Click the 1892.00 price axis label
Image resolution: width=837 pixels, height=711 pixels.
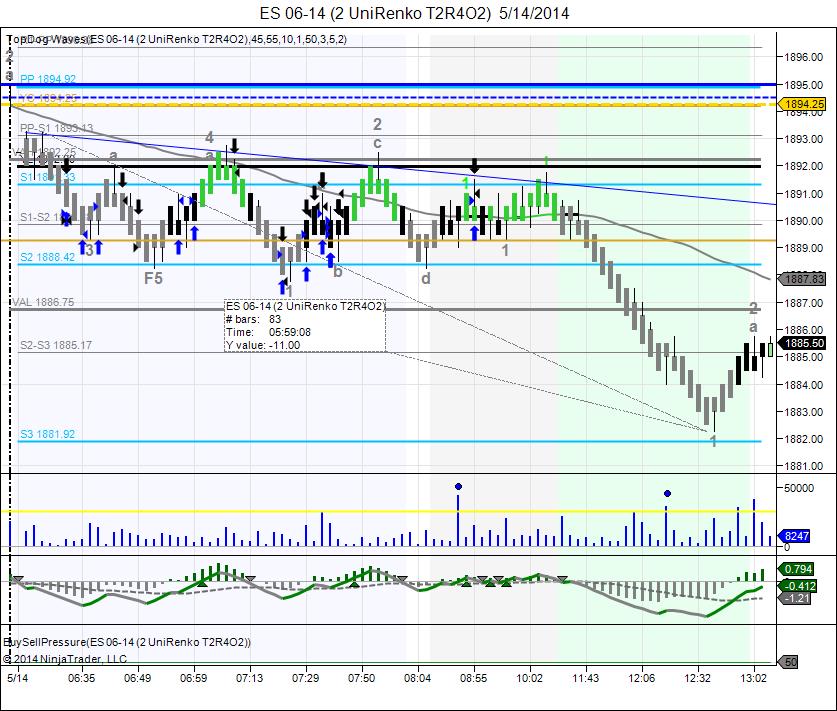pos(803,166)
